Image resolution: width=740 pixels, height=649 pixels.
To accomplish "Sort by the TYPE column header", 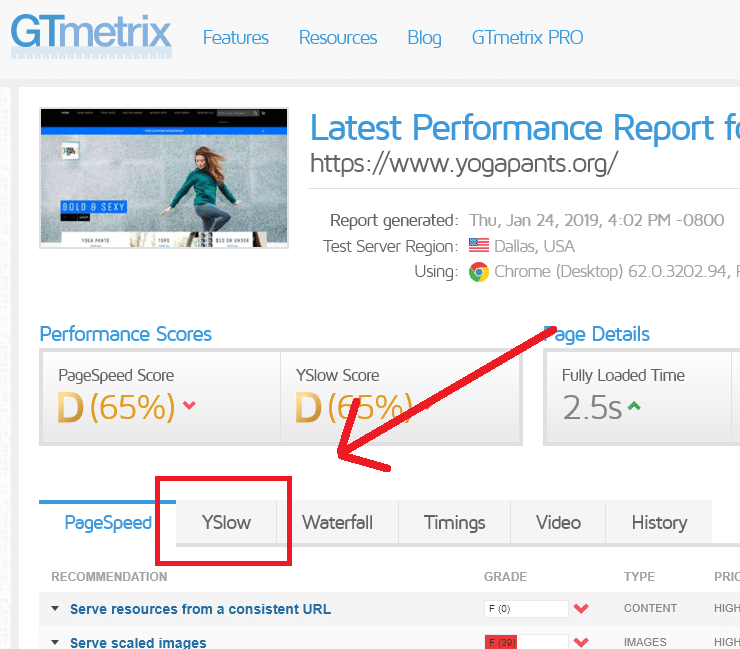I will (x=639, y=577).
